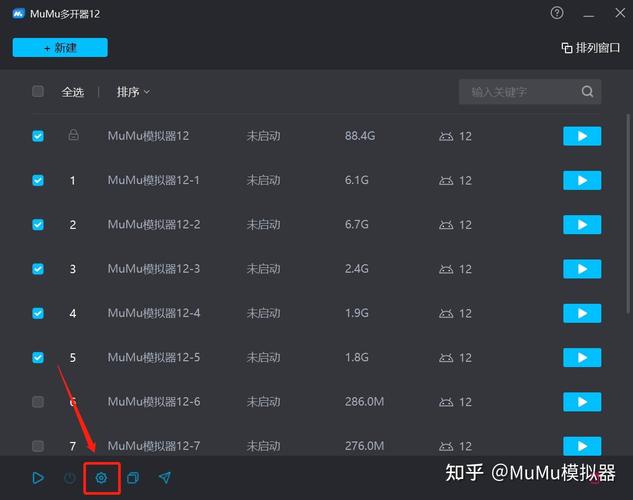Screen dimensions: 633x500
Task: Click batch start icon in bottom toolbar
Action: click(x=38, y=478)
